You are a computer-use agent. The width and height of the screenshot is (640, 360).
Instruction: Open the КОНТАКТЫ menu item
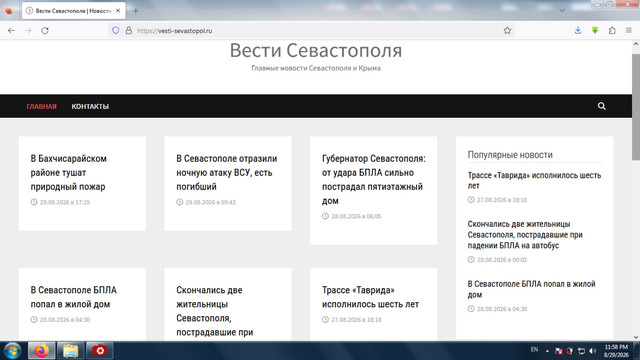pos(90,107)
